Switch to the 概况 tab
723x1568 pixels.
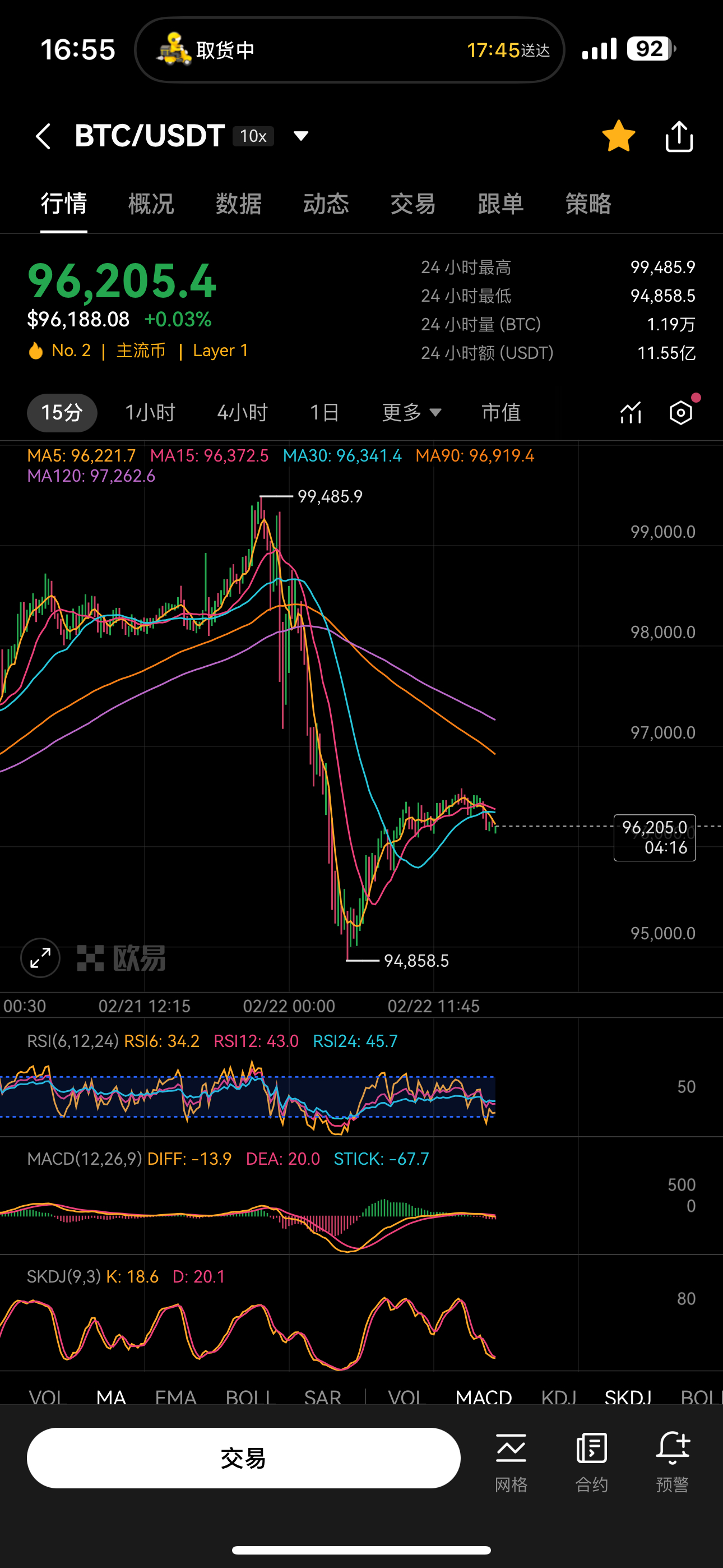[151, 204]
